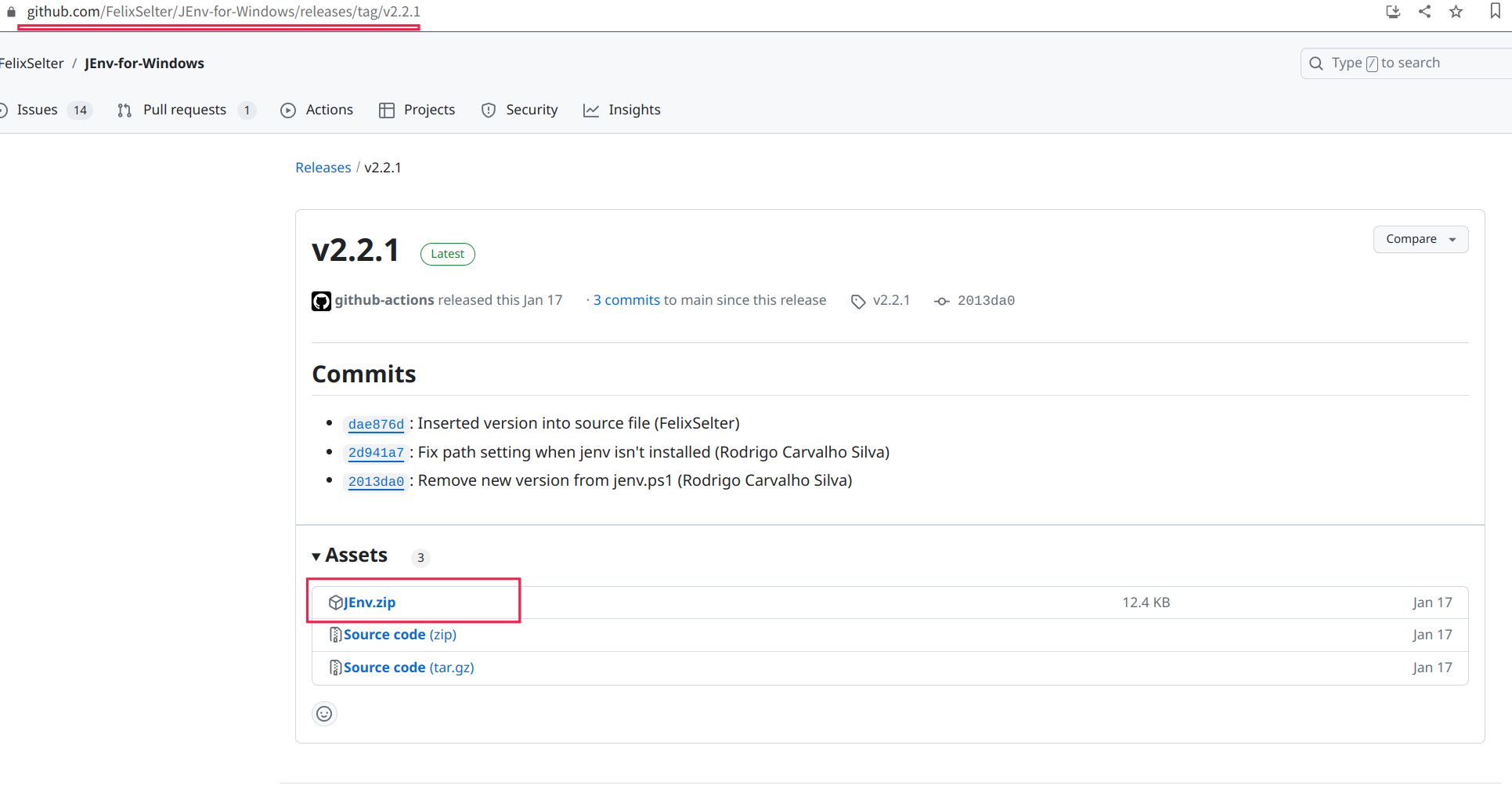The image size is (1512, 807).
Task: Click the lock icon in address bar
Action: tap(11, 12)
